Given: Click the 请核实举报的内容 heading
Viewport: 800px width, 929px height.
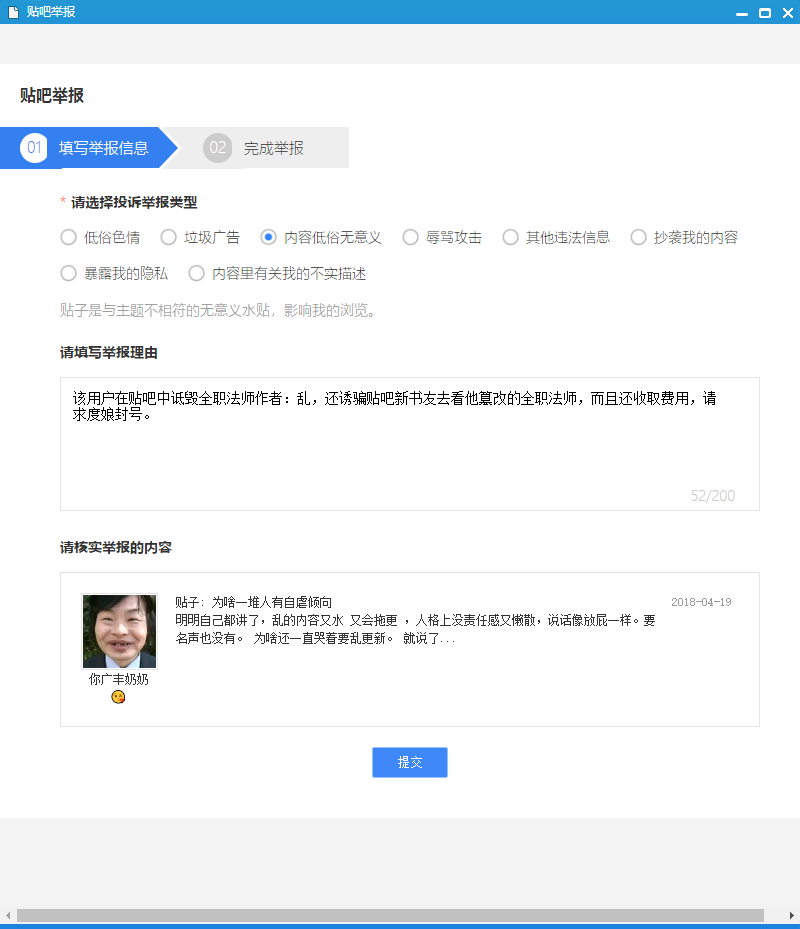Looking at the screenshot, I should (x=116, y=547).
